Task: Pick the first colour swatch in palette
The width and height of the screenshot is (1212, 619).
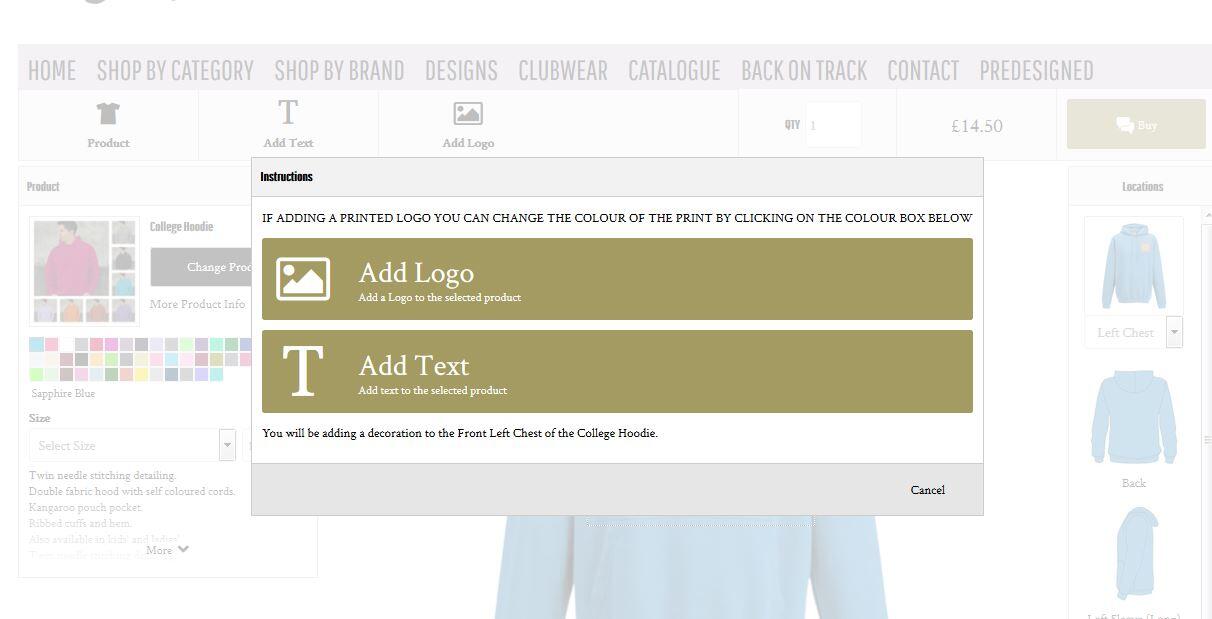Action: [x=36, y=345]
